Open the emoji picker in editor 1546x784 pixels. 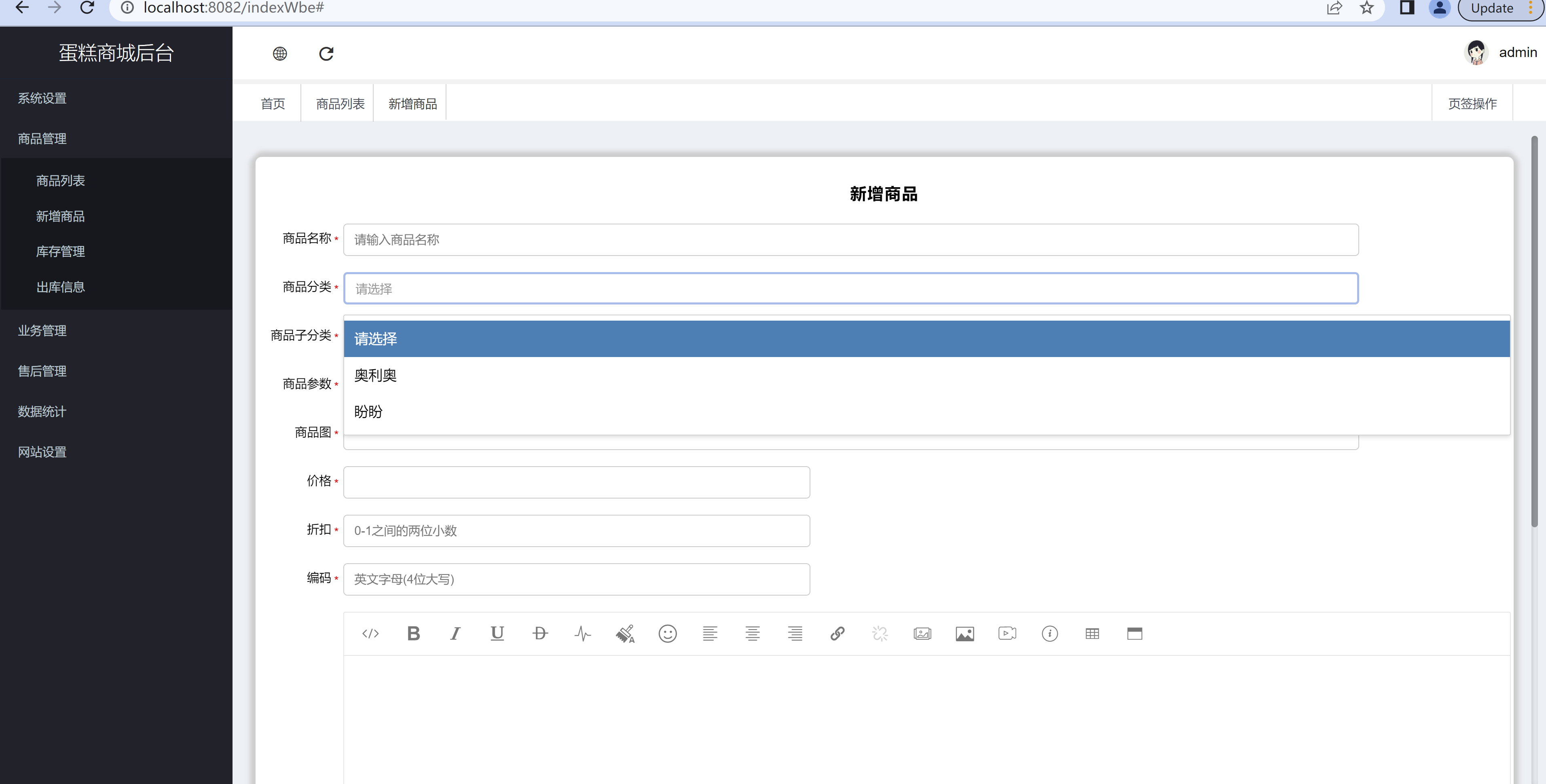667,634
